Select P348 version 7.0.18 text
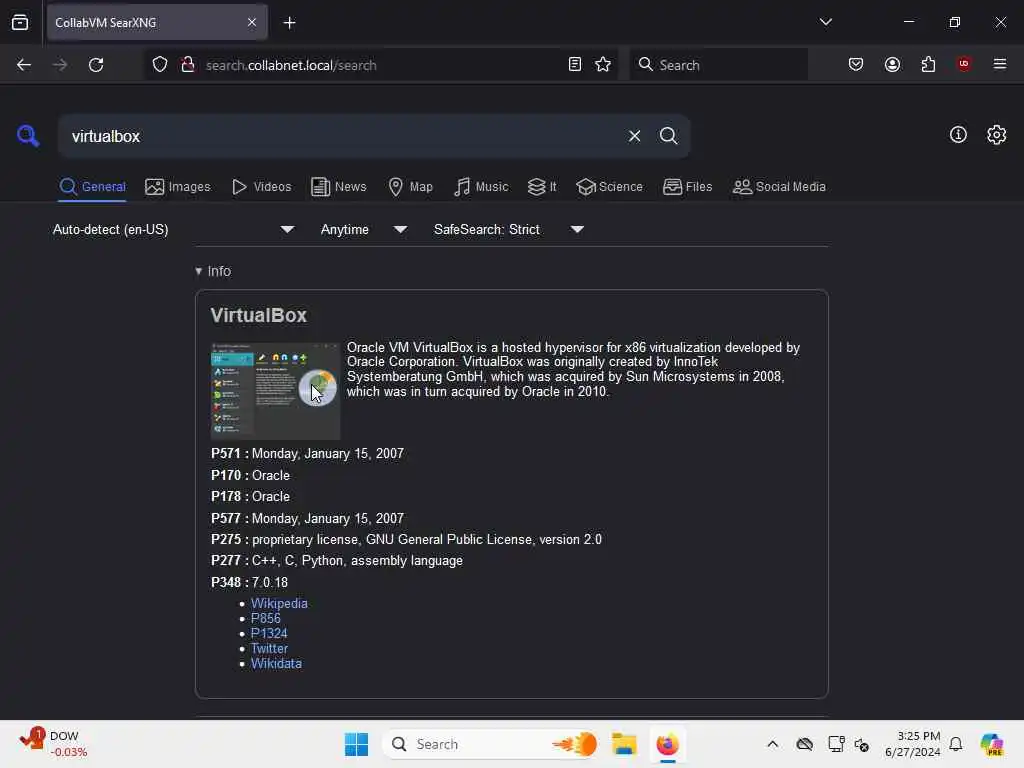This screenshot has width=1024, height=768. click(x=249, y=582)
